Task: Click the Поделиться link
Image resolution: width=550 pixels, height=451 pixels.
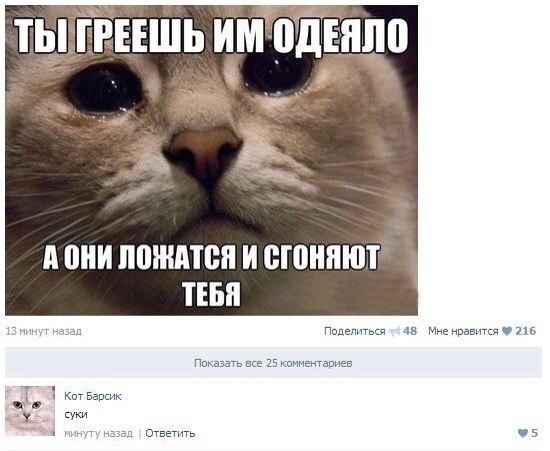Action: click(355, 331)
